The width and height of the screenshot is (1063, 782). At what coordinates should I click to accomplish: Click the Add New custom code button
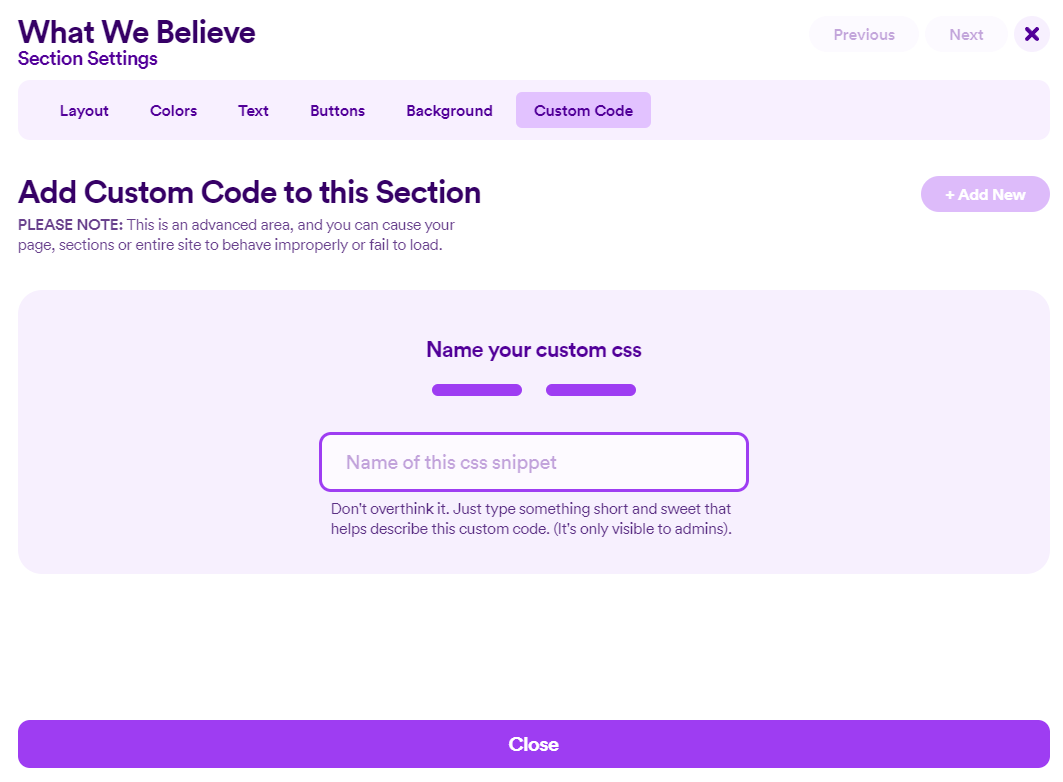pyautogui.click(x=985, y=194)
